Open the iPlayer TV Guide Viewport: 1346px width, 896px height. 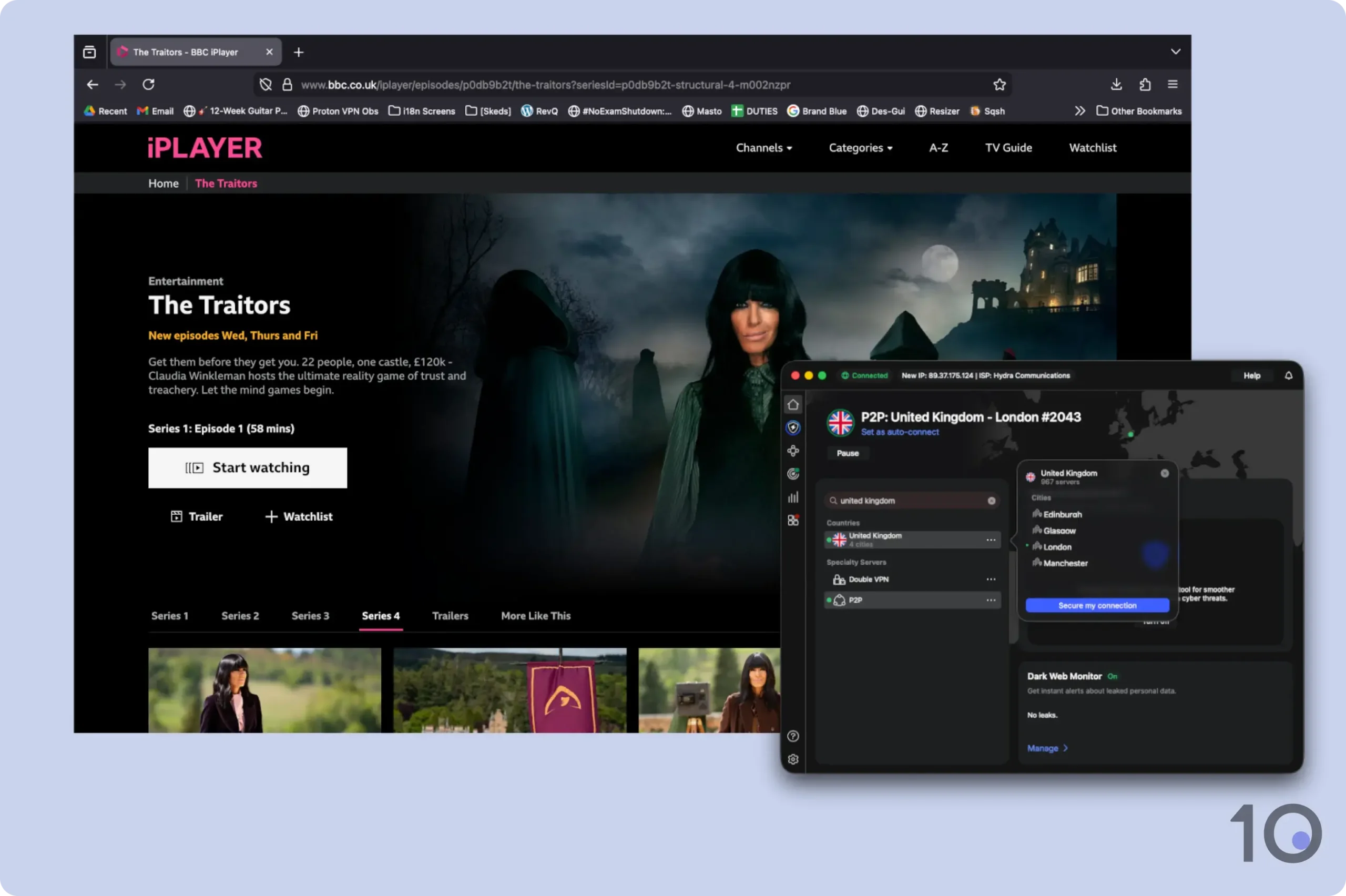coord(1007,147)
